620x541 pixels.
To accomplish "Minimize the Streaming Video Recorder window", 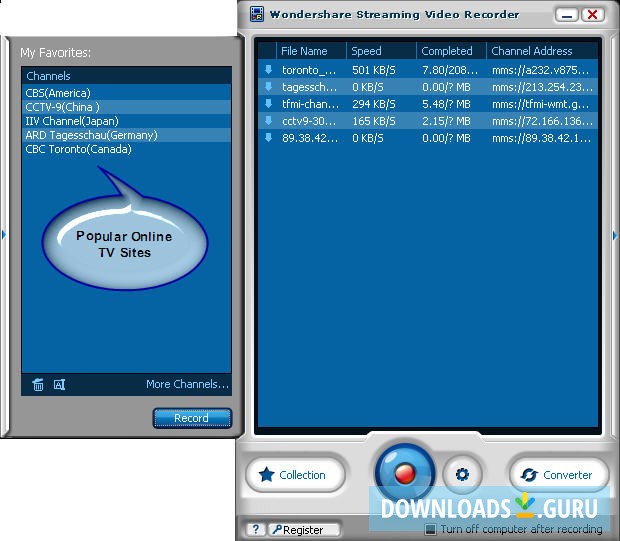I will [x=567, y=15].
